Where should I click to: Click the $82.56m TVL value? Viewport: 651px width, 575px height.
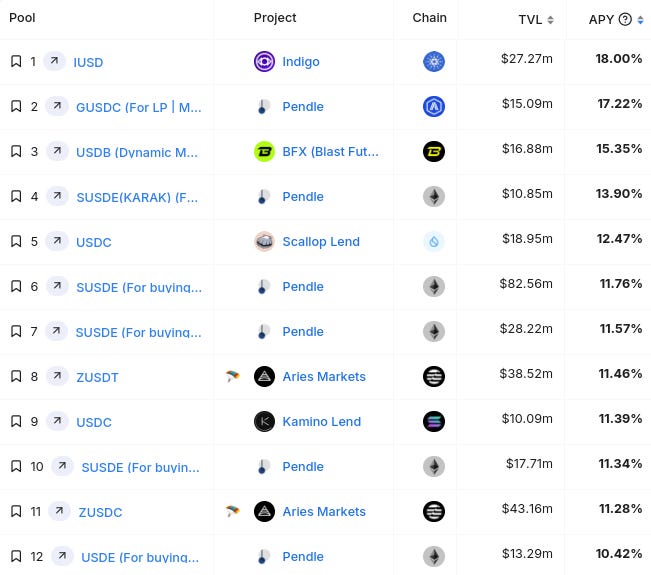(526, 284)
